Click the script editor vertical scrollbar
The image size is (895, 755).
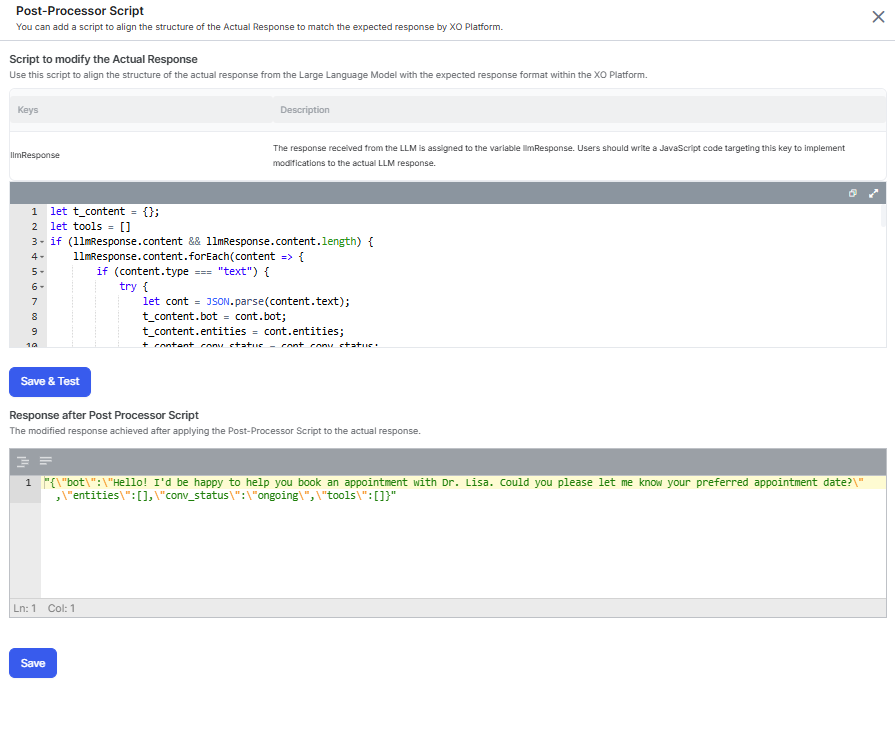tap(882, 216)
